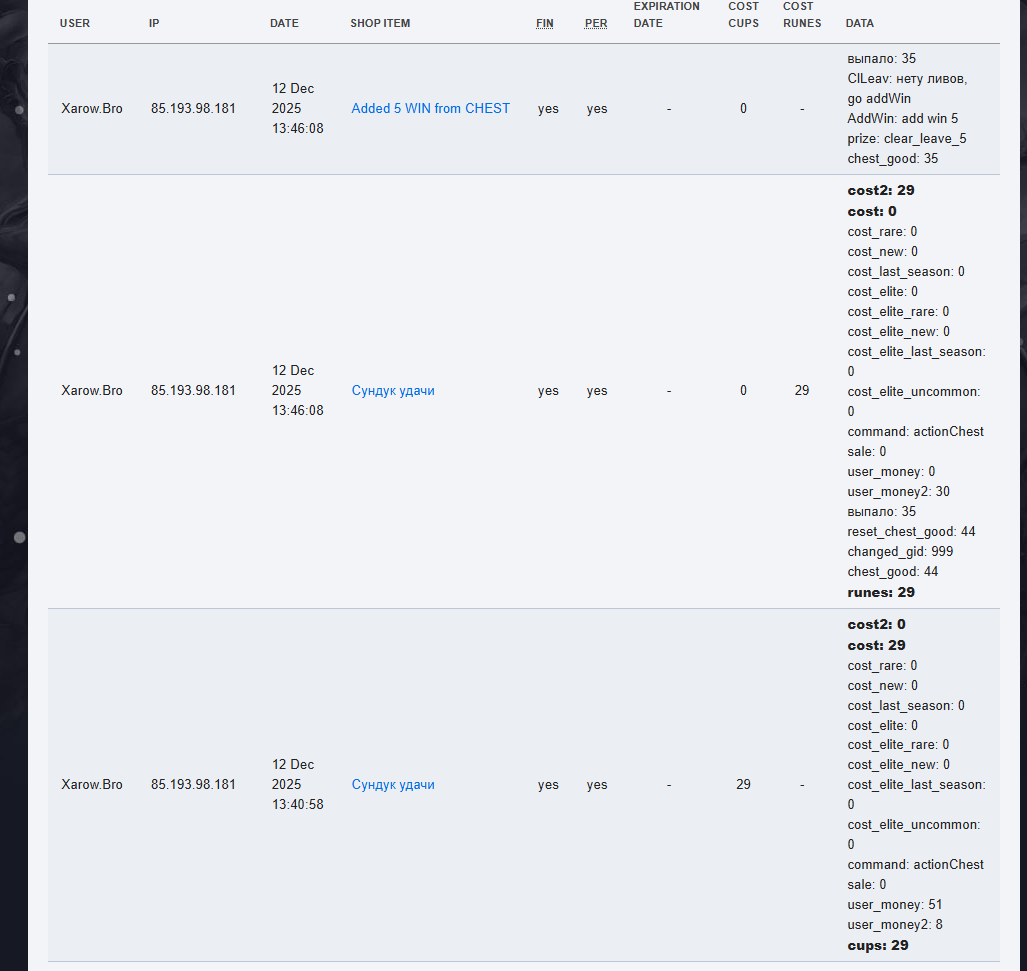1027x971 pixels.
Task: Click the underlined PER column header
Action: (596, 23)
